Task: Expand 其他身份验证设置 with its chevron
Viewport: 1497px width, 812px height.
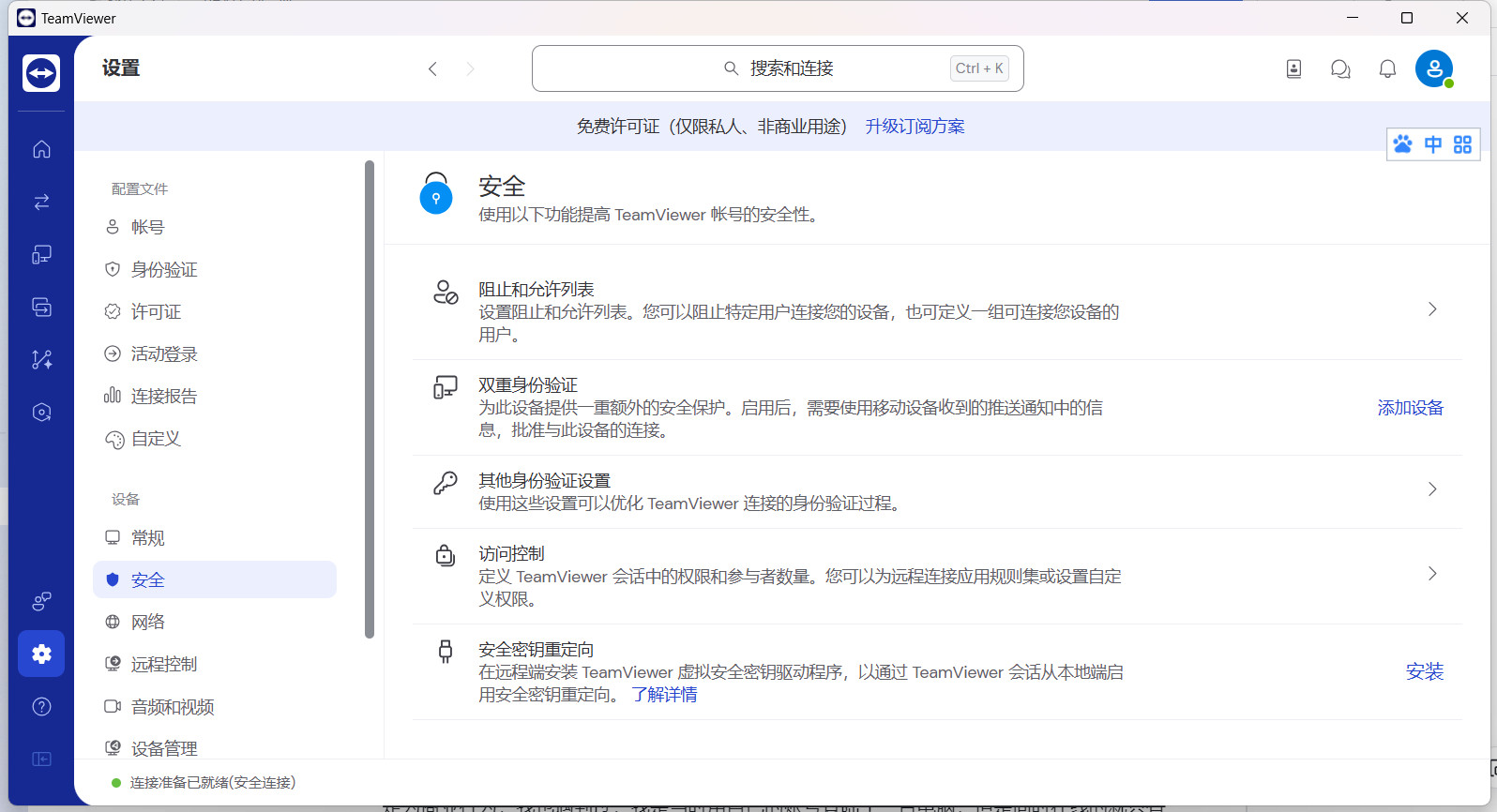Action: (1432, 489)
